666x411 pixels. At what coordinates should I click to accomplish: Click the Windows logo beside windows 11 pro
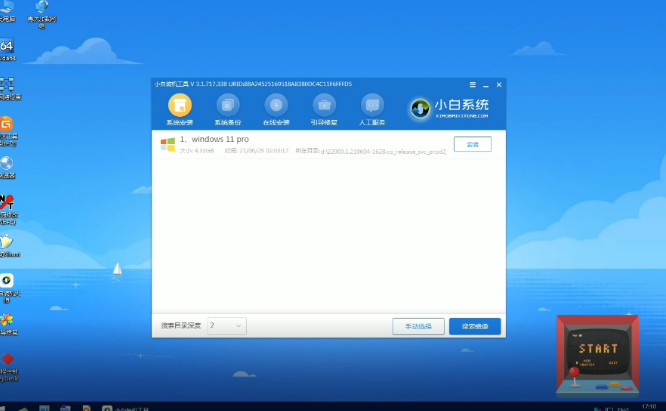click(168, 144)
